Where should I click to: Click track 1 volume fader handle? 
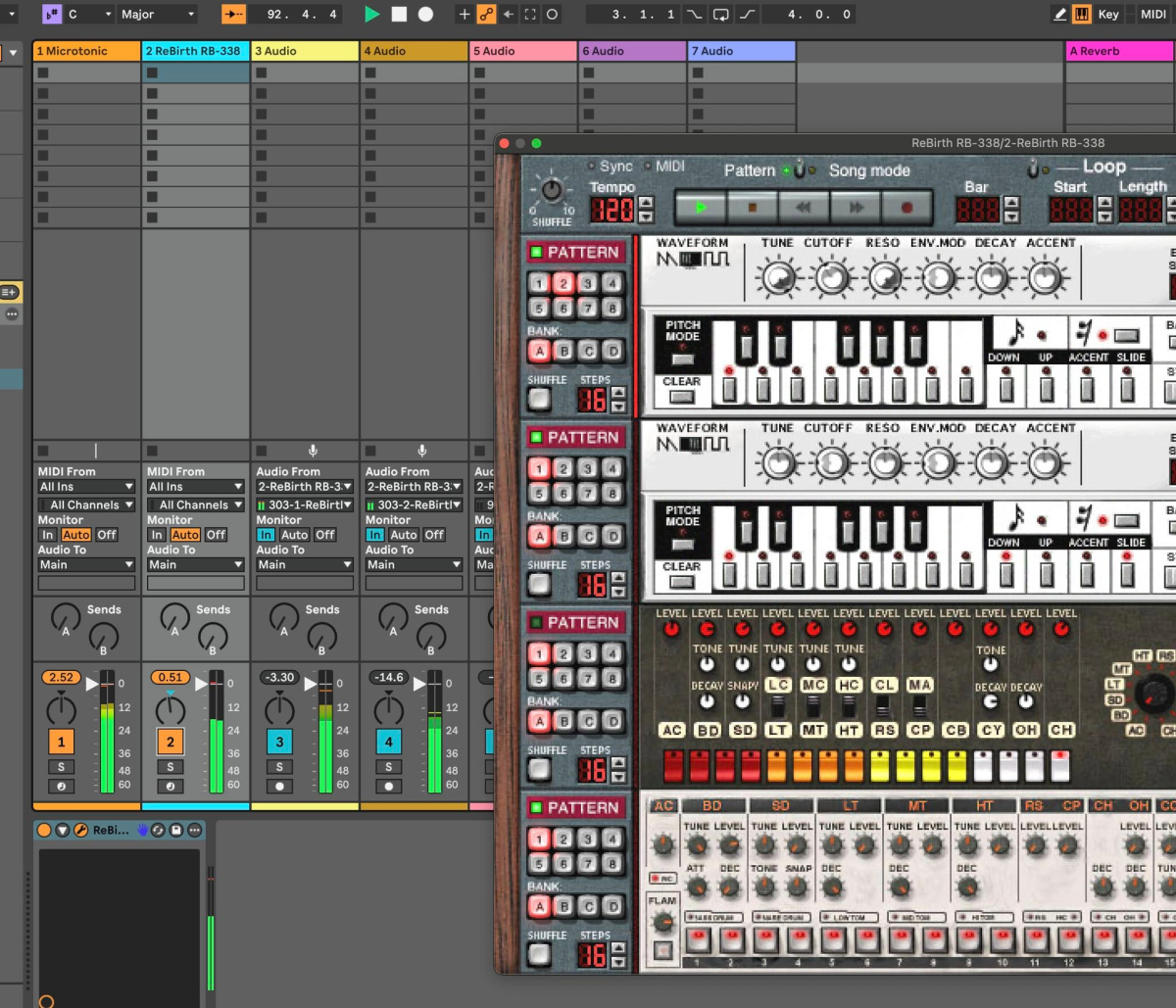coord(92,684)
